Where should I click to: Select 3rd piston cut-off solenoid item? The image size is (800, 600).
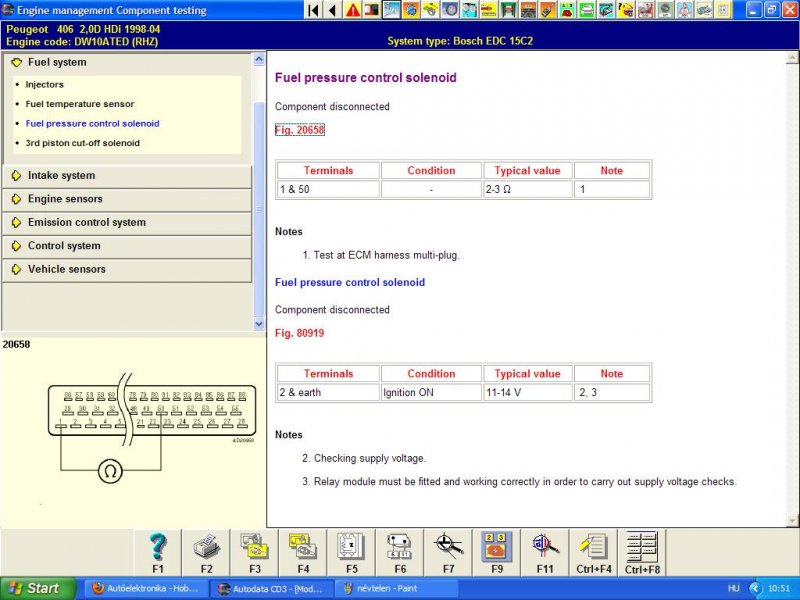(83, 143)
